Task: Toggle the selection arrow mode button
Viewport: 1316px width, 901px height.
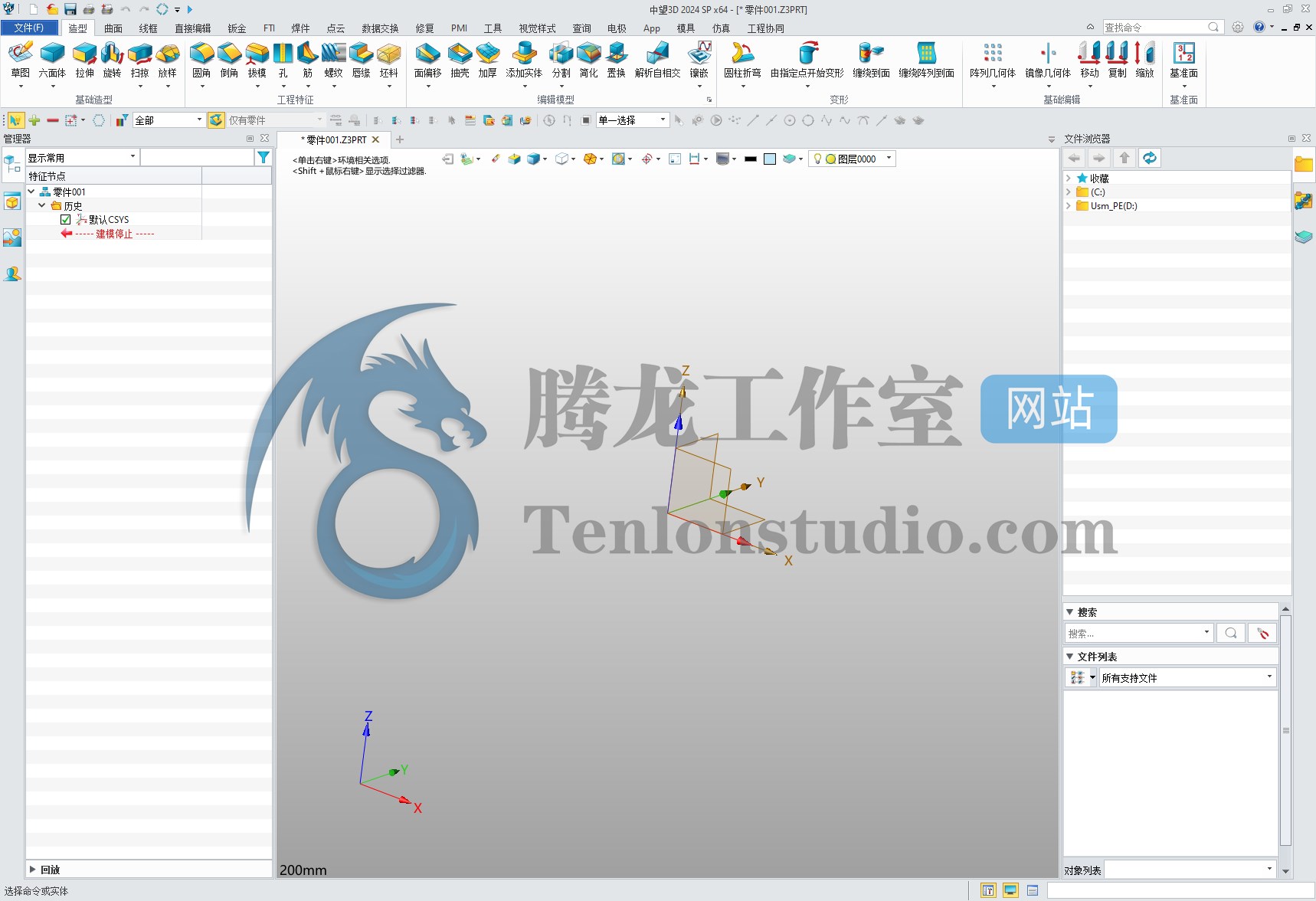Action: (15, 120)
